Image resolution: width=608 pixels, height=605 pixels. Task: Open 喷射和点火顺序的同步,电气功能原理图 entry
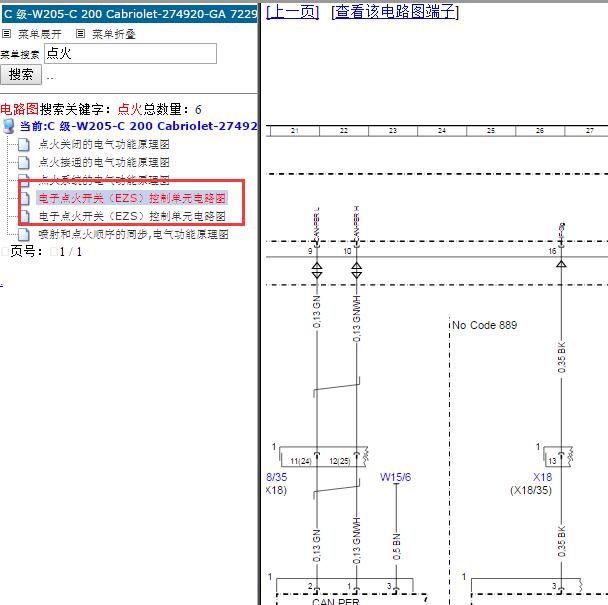pos(133,234)
